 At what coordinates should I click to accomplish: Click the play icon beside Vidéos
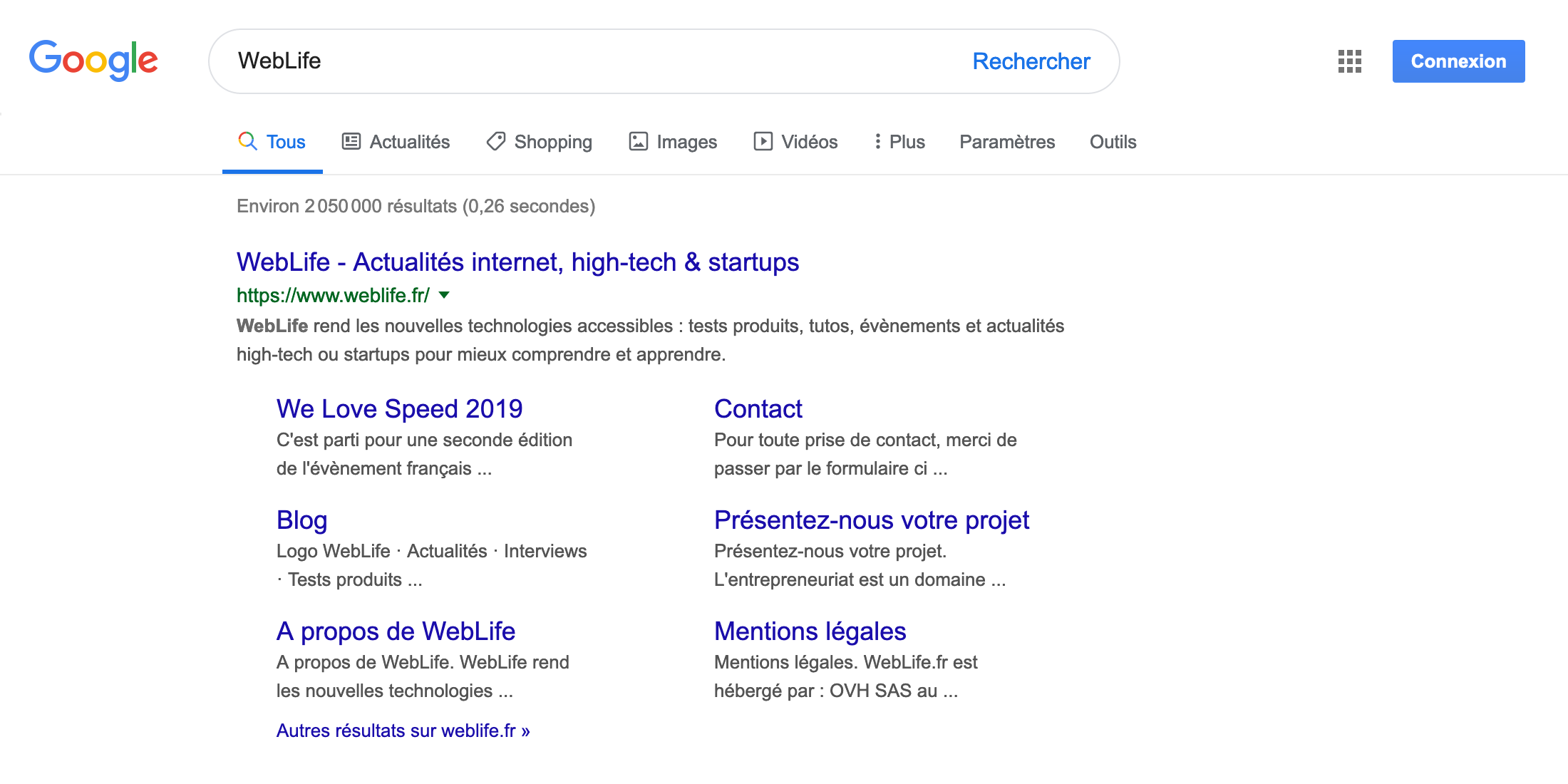pyautogui.click(x=763, y=141)
